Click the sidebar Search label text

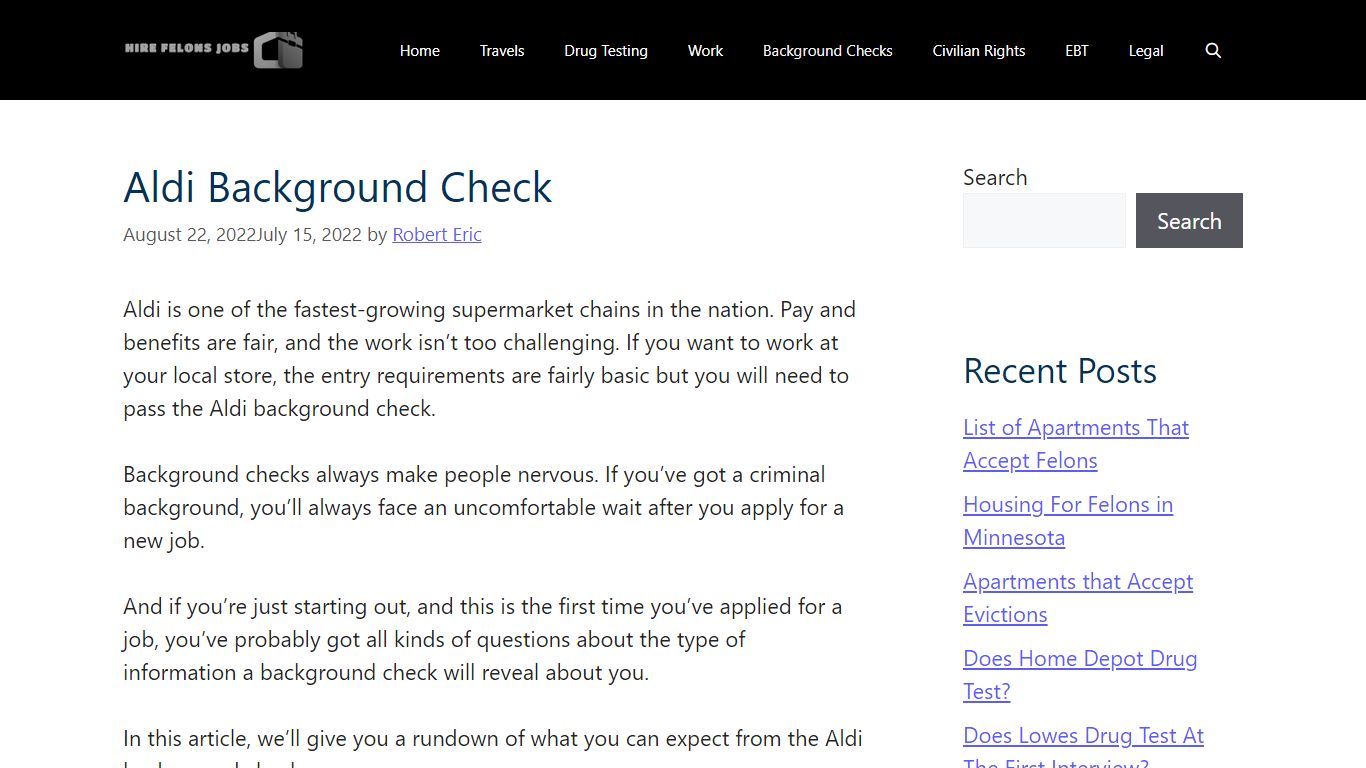point(995,177)
